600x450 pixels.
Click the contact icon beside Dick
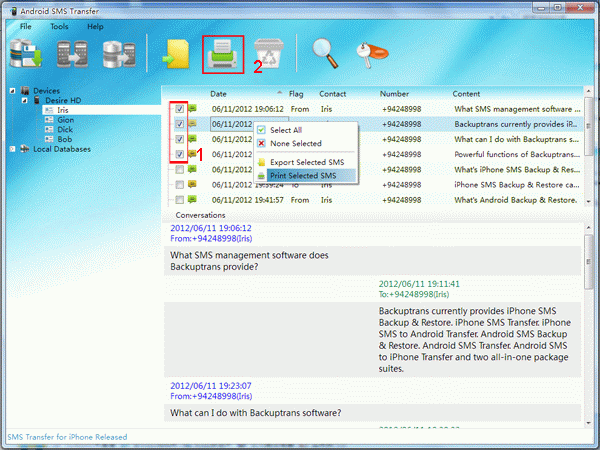tap(49, 129)
